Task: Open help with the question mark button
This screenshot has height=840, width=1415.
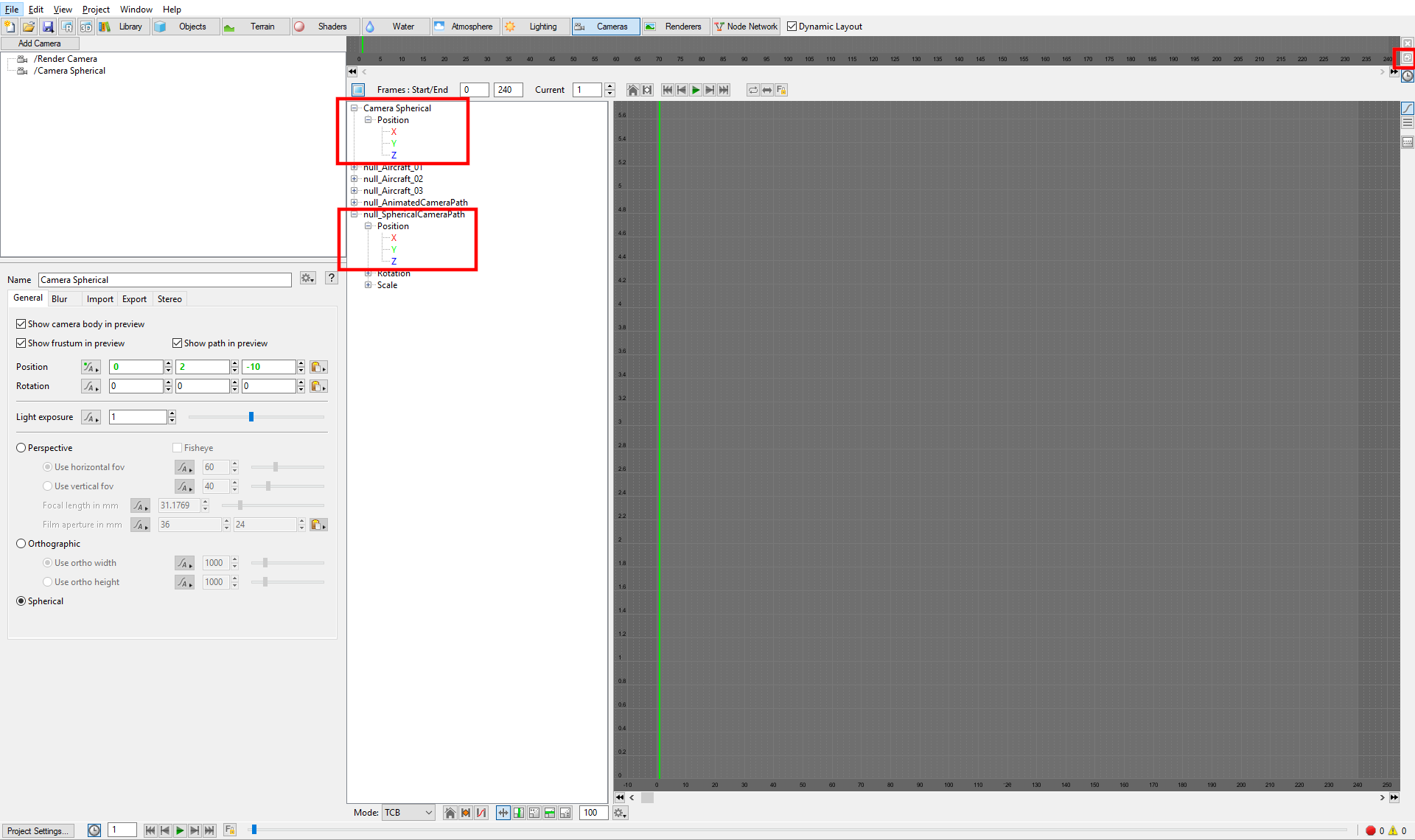Action: (x=332, y=279)
